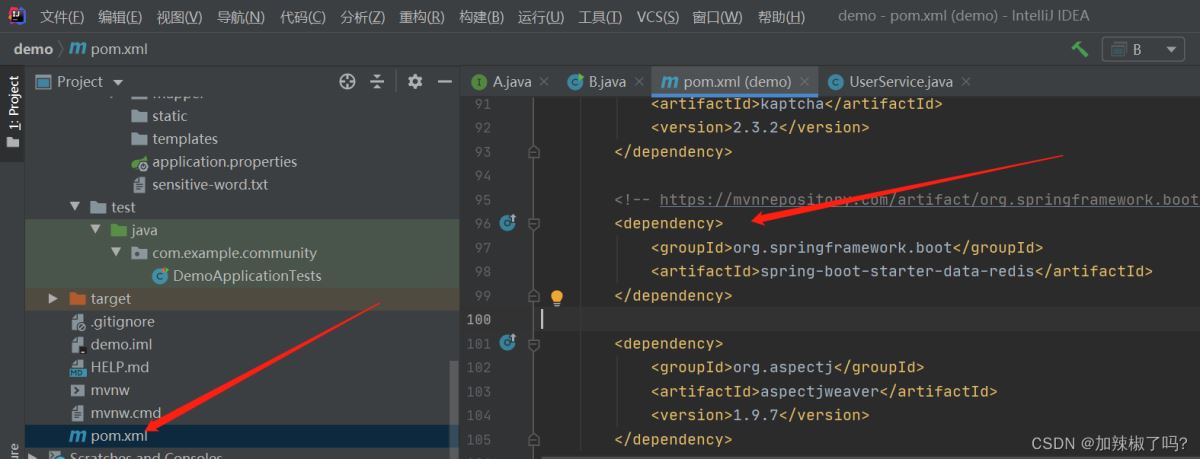Image resolution: width=1200 pixels, height=459 pixels.
Task: Select the .gitignore file
Action: pyautogui.click(x=113, y=322)
